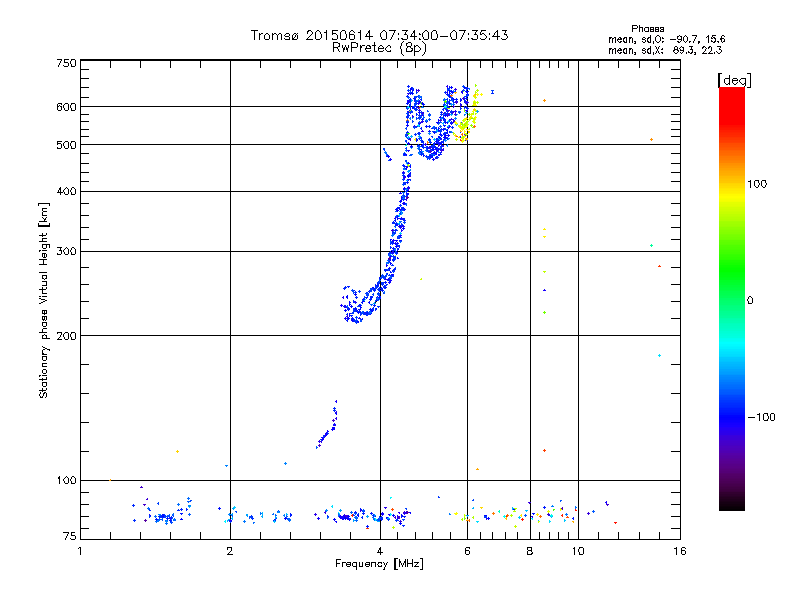
Task: Click the '[deg]' colorbar unit label
Action: 734,80
